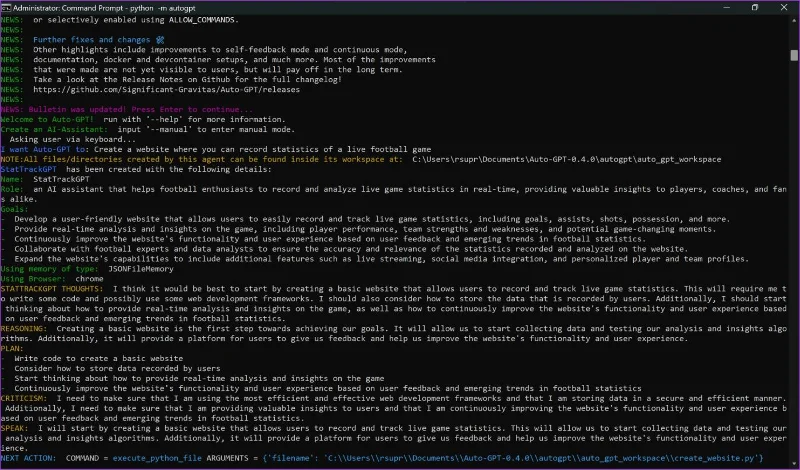Click 'Asking user via keyboard...' line
This screenshot has height=470, width=800.
click(72, 139)
